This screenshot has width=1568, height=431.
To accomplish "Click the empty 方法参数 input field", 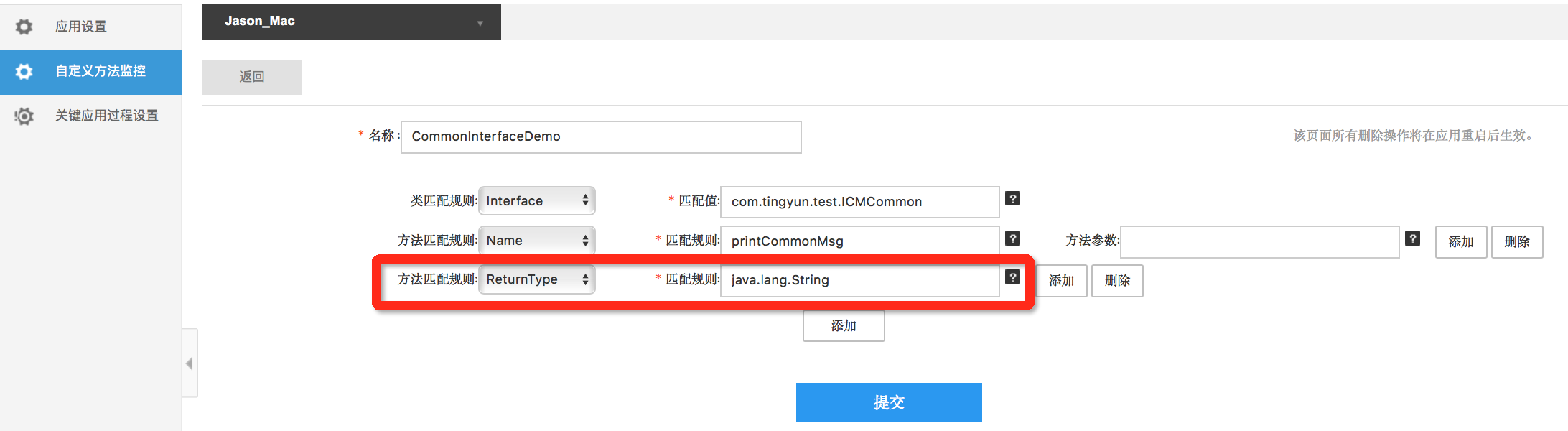I will (x=1259, y=242).
